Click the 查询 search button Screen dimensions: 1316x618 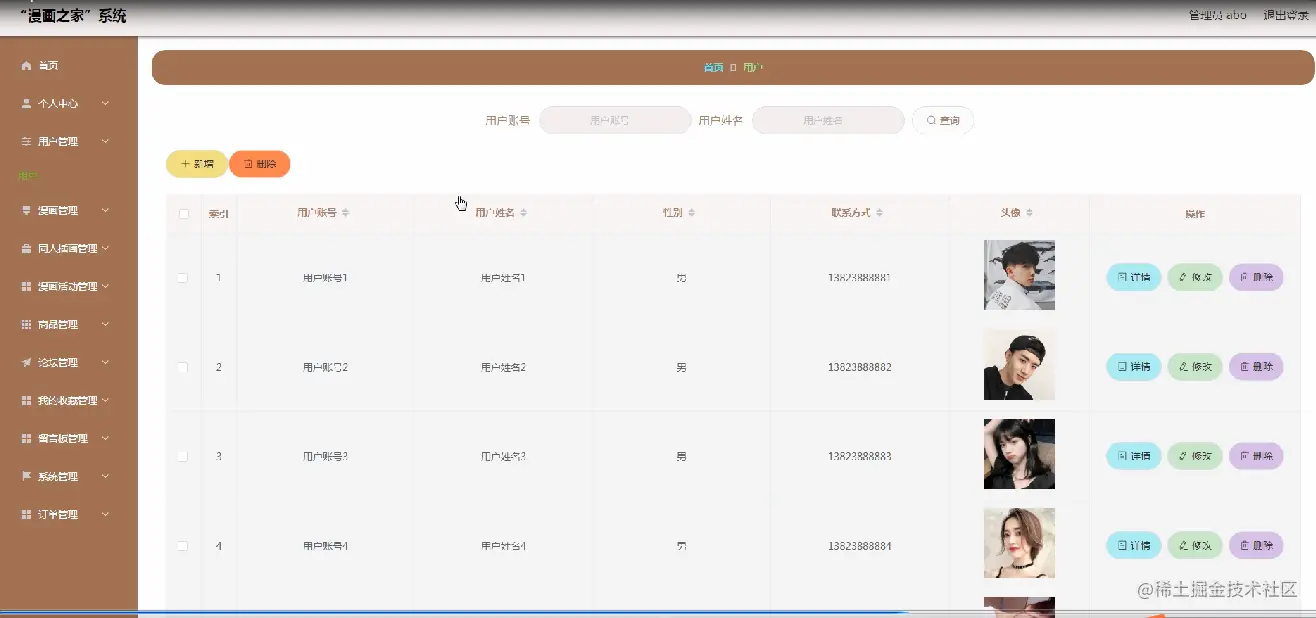click(x=943, y=120)
